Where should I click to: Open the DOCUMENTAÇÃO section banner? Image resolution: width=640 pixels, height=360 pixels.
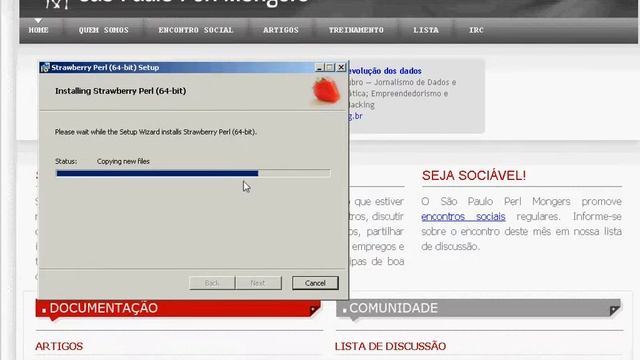[178, 309]
